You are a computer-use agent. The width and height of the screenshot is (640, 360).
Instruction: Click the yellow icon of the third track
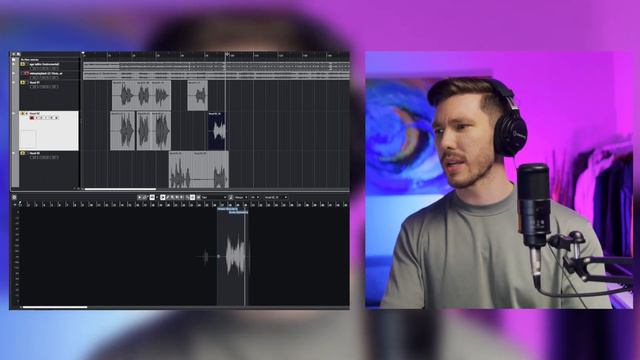coord(23,82)
